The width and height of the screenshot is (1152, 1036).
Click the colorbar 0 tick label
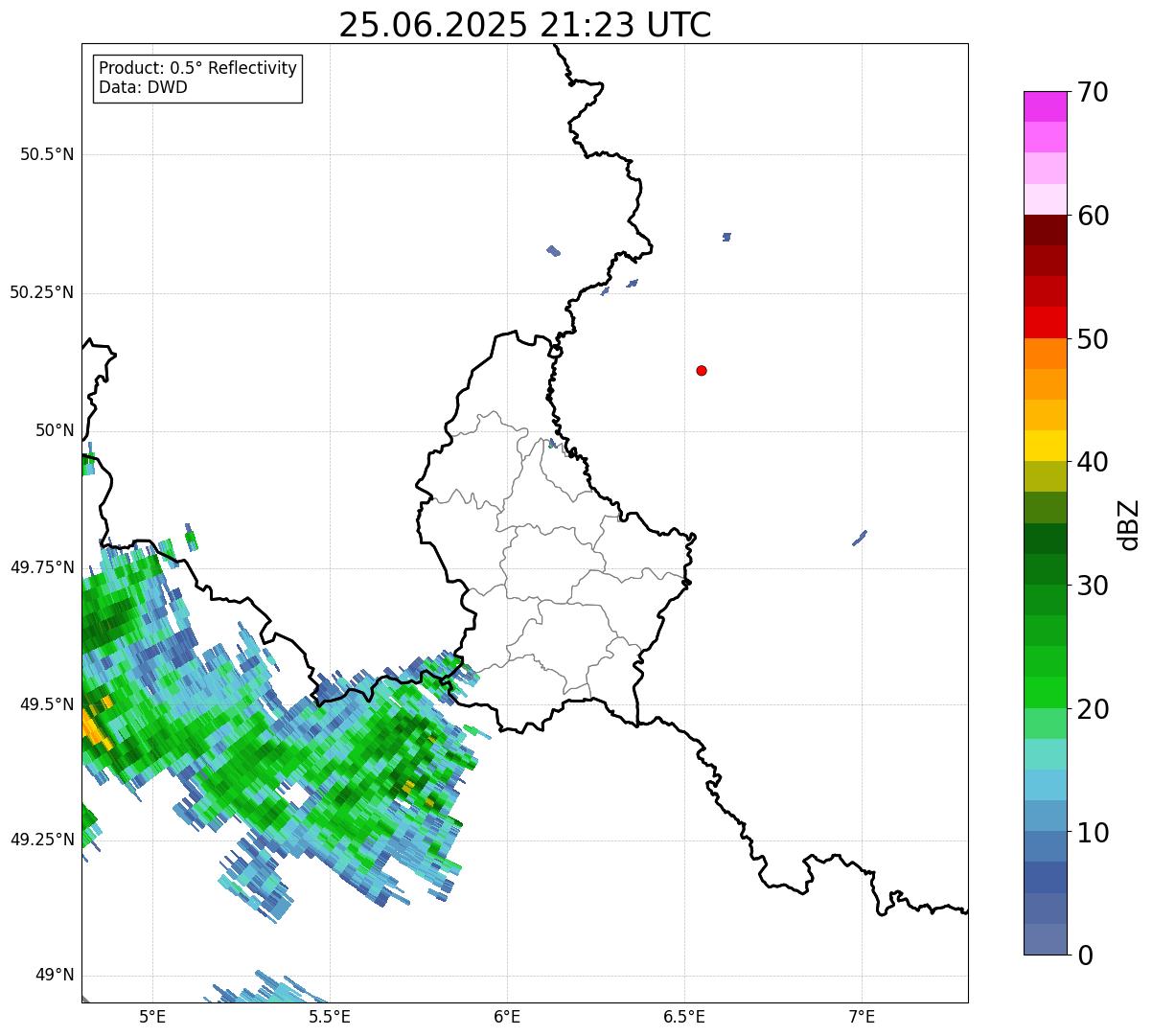(x=1085, y=955)
